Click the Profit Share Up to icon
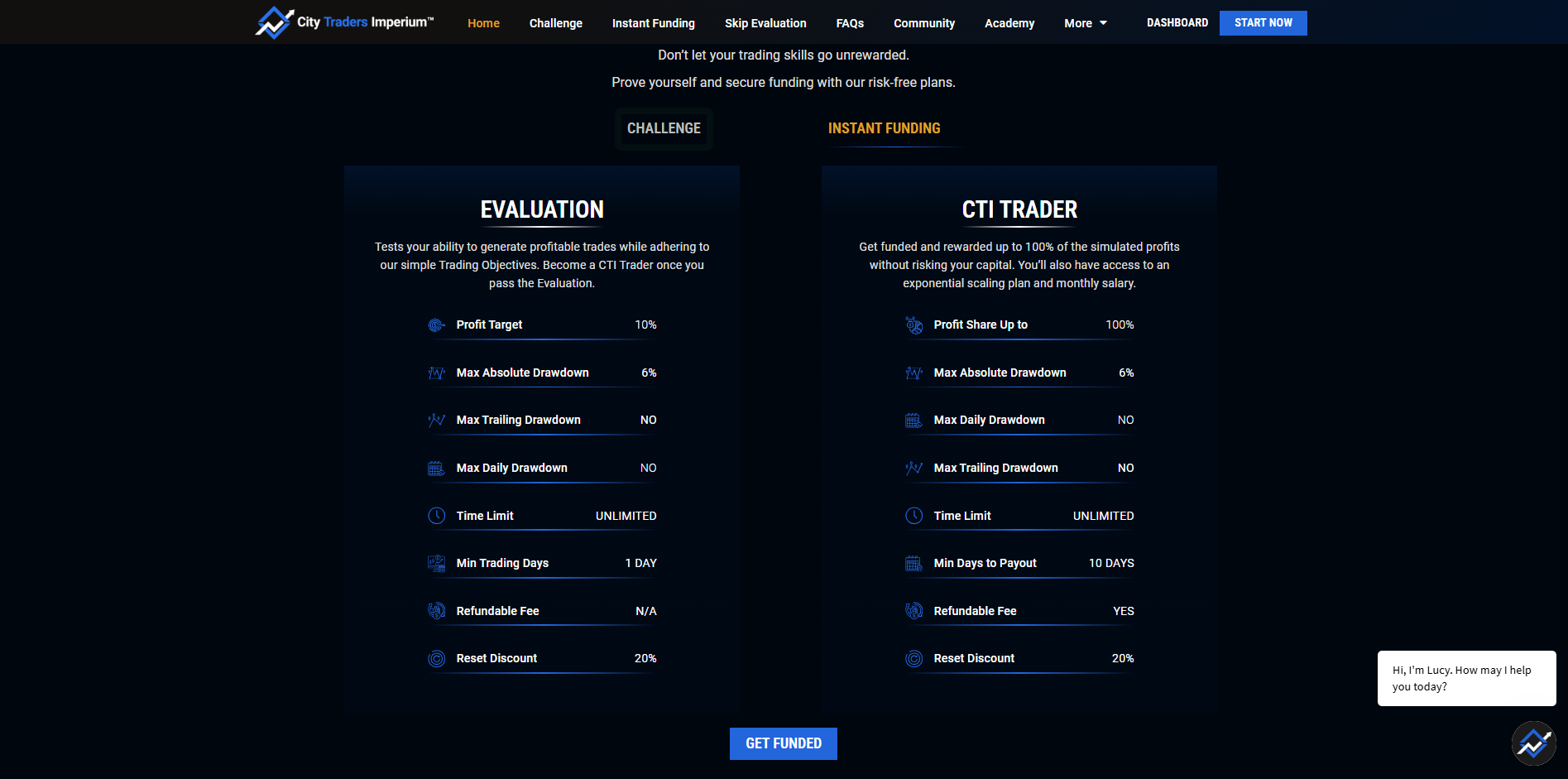1568x779 pixels. point(913,325)
